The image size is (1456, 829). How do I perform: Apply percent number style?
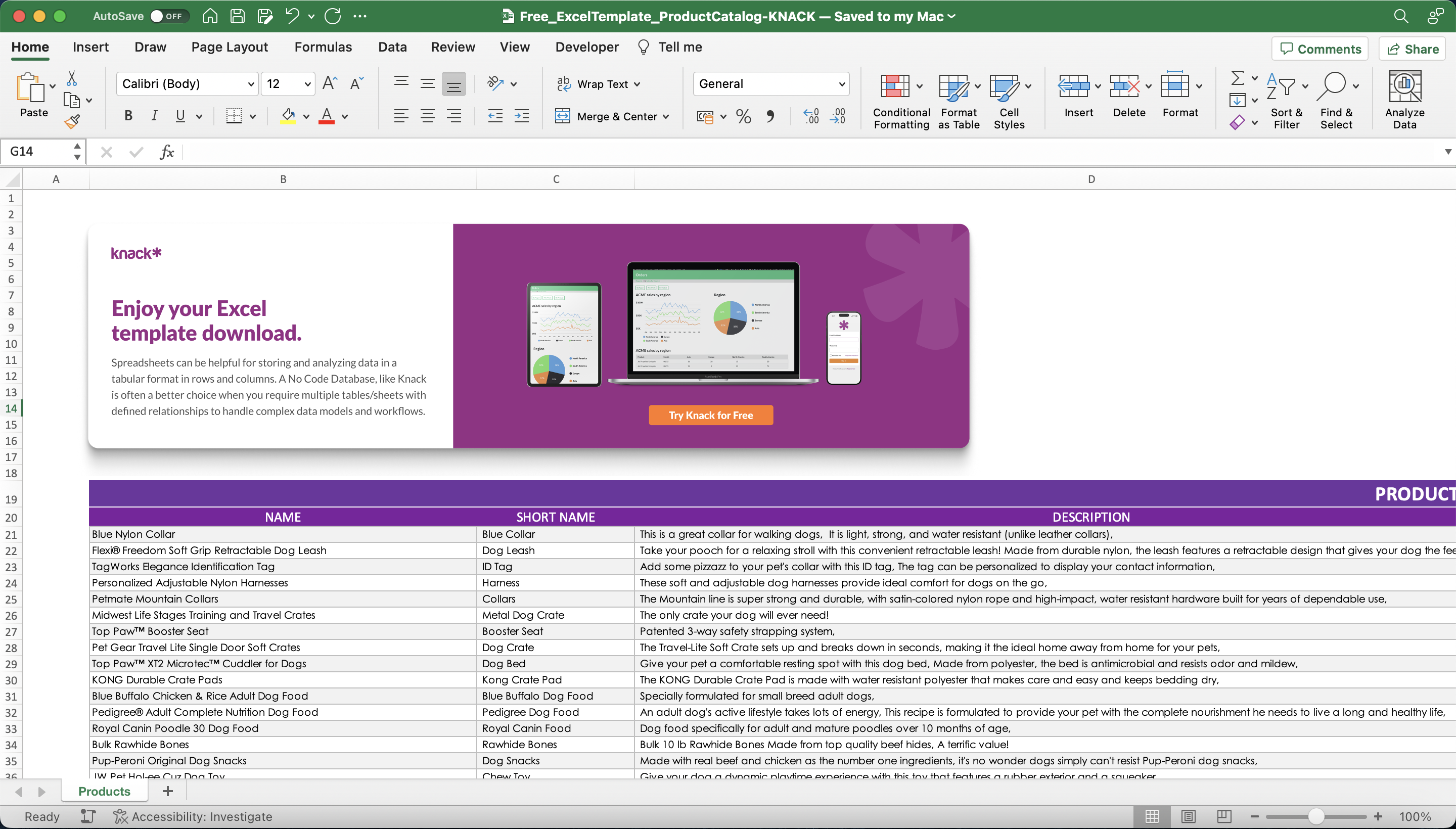tap(743, 116)
